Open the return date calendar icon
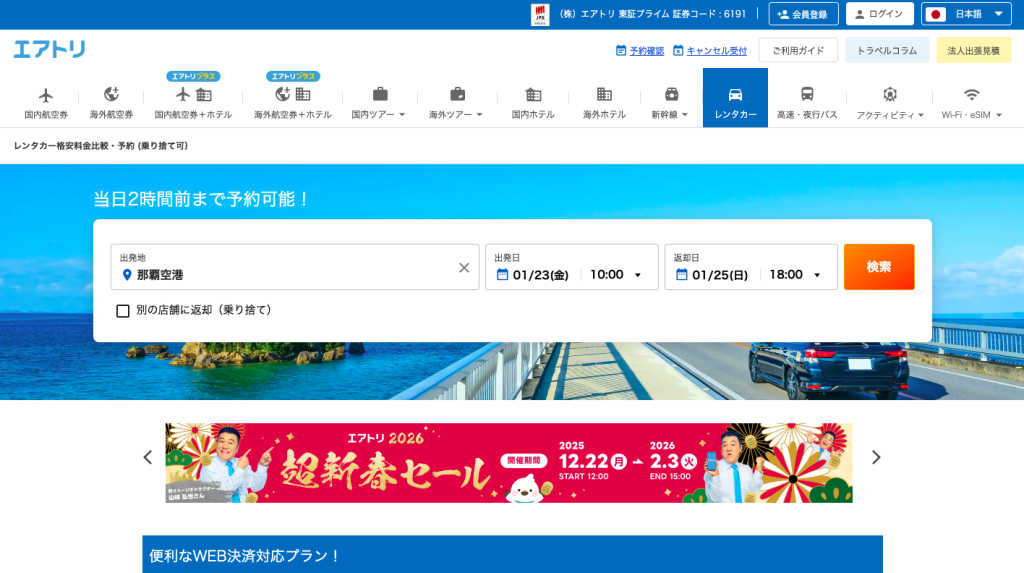 681,275
